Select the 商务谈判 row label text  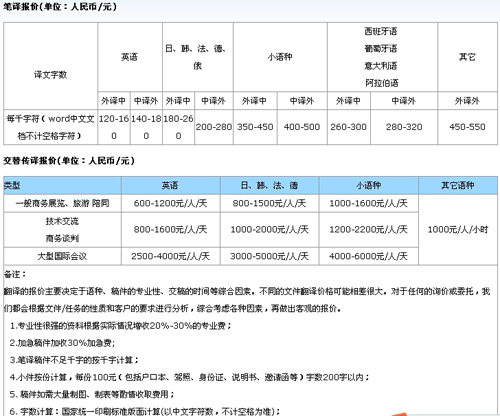(x=62, y=238)
